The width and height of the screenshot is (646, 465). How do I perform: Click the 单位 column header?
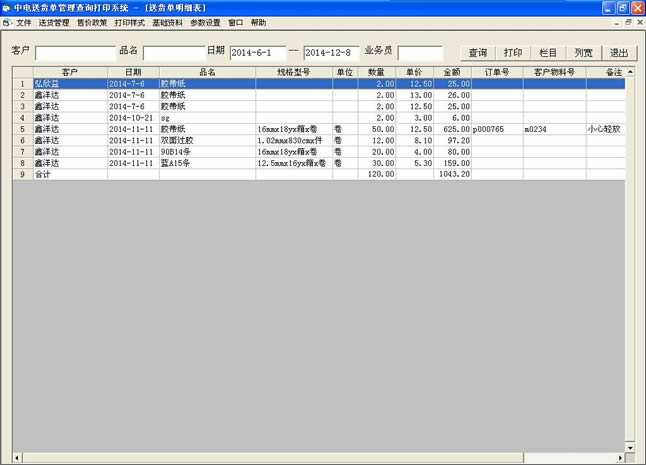(x=345, y=72)
